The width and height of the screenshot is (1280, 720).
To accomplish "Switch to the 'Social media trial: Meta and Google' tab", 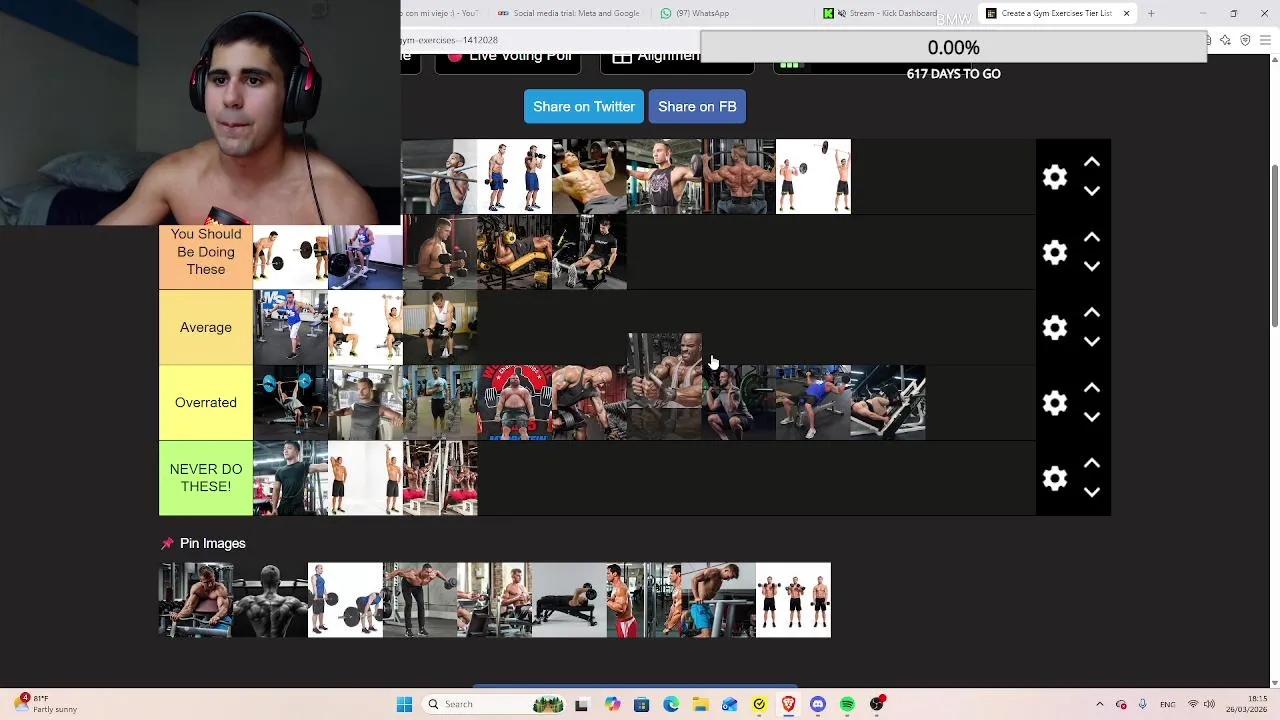I will 568,13.
